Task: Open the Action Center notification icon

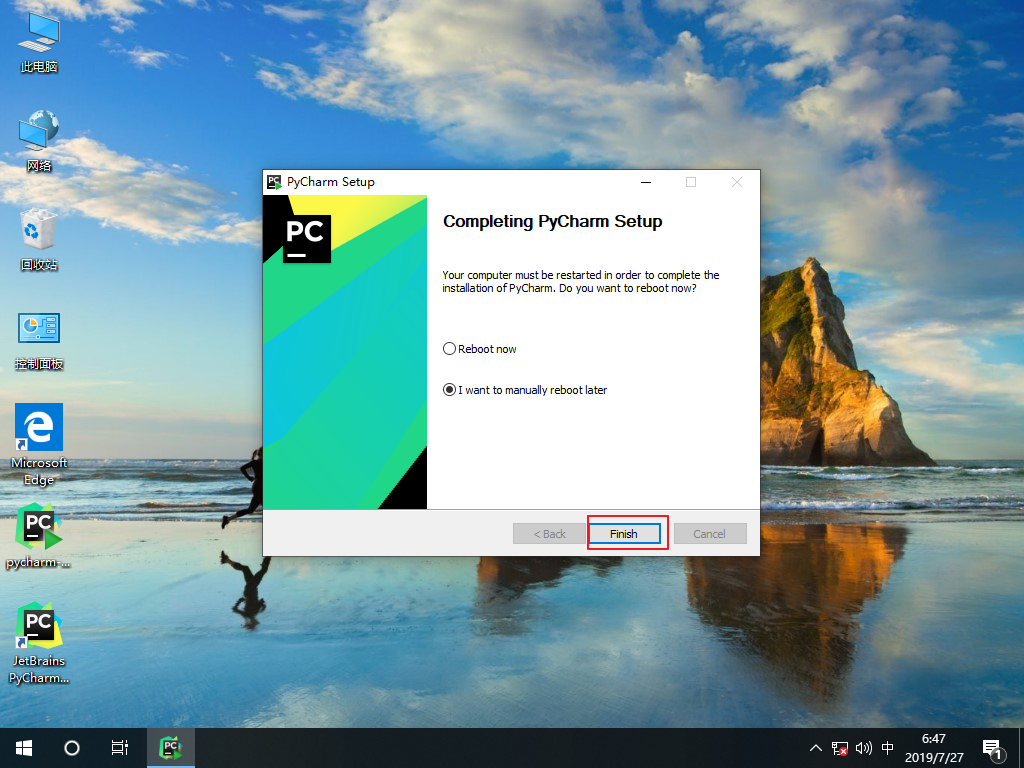Action: point(991,747)
